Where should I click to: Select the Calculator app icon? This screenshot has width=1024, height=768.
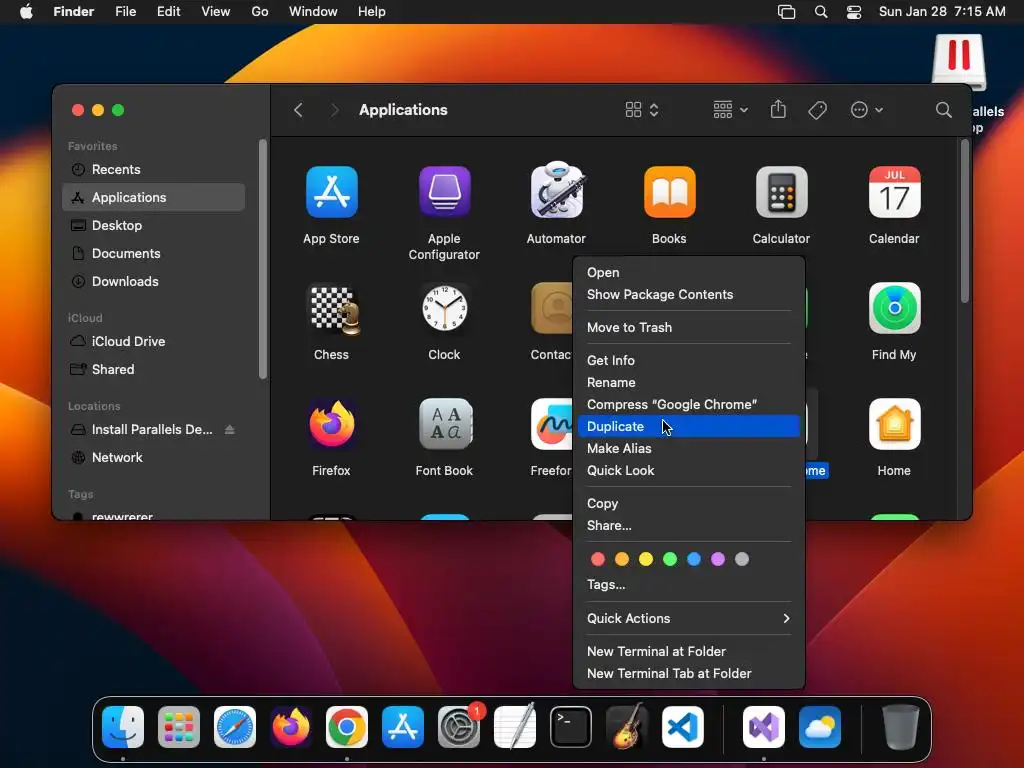click(x=782, y=192)
